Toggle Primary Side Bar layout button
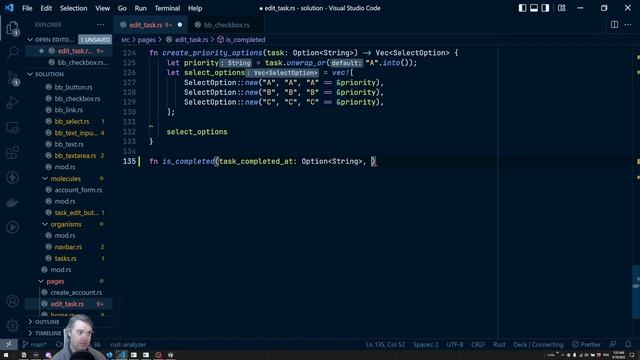The image size is (640, 360). (x=522, y=8)
